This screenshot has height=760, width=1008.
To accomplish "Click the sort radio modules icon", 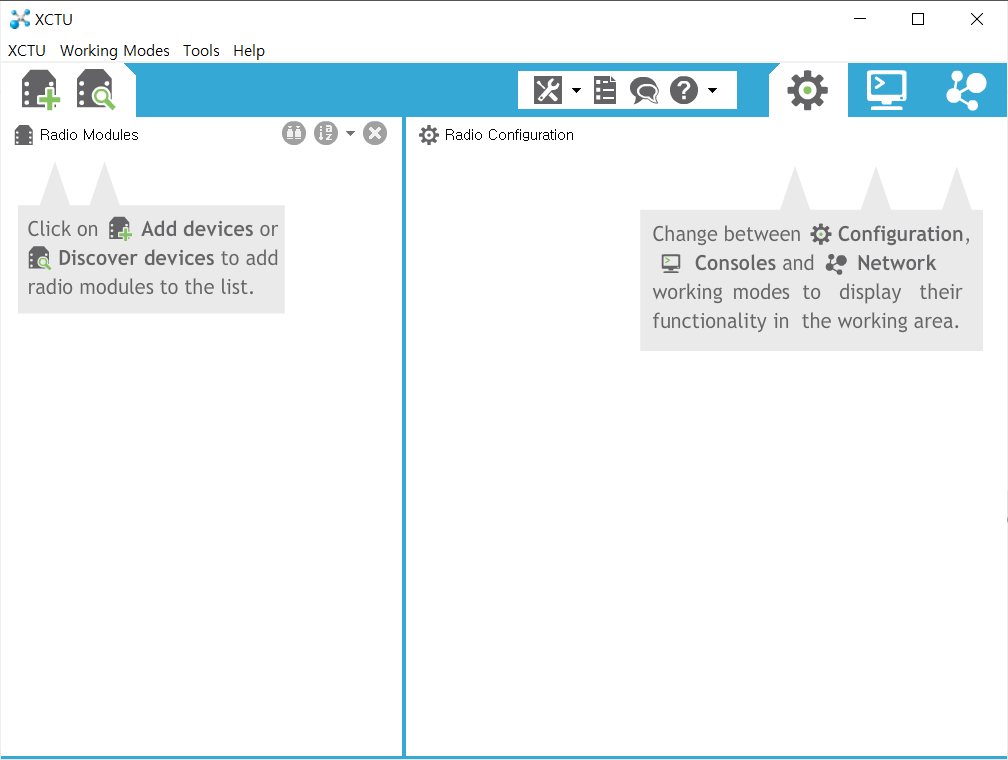I will pos(326,133).
